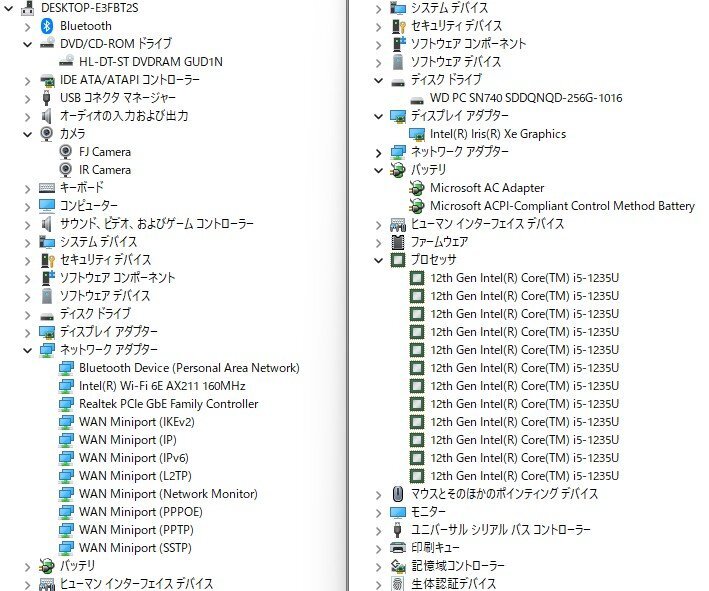Click the Bluetooth Device (Personal Area Network) icon
709x591 pixels.
coord(66,368)
